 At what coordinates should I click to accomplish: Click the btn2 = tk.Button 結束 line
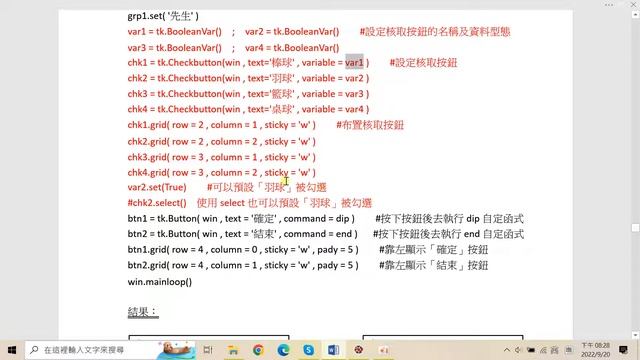[x=242, y=234]
